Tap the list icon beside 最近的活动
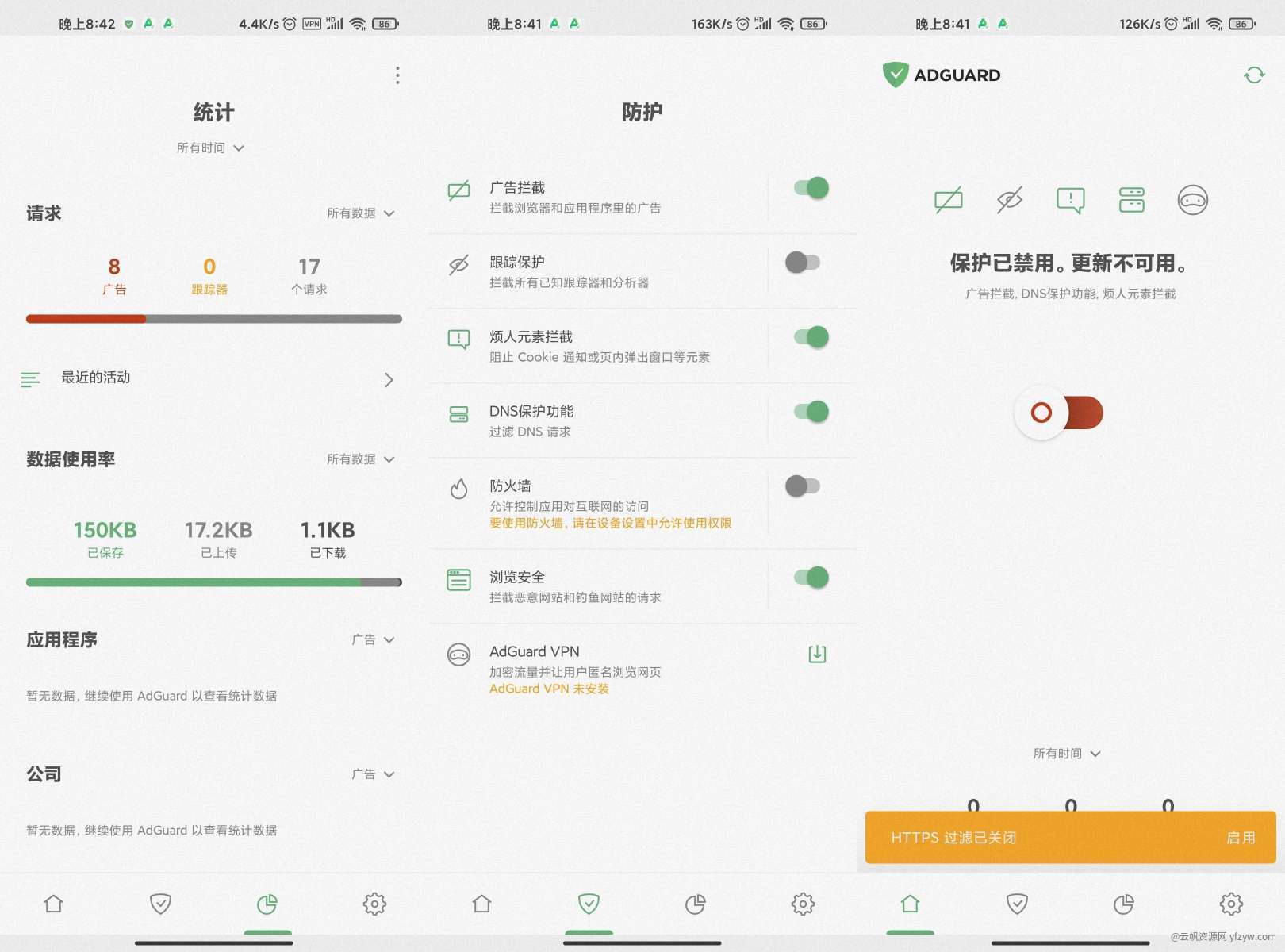 tap(30, 379)
